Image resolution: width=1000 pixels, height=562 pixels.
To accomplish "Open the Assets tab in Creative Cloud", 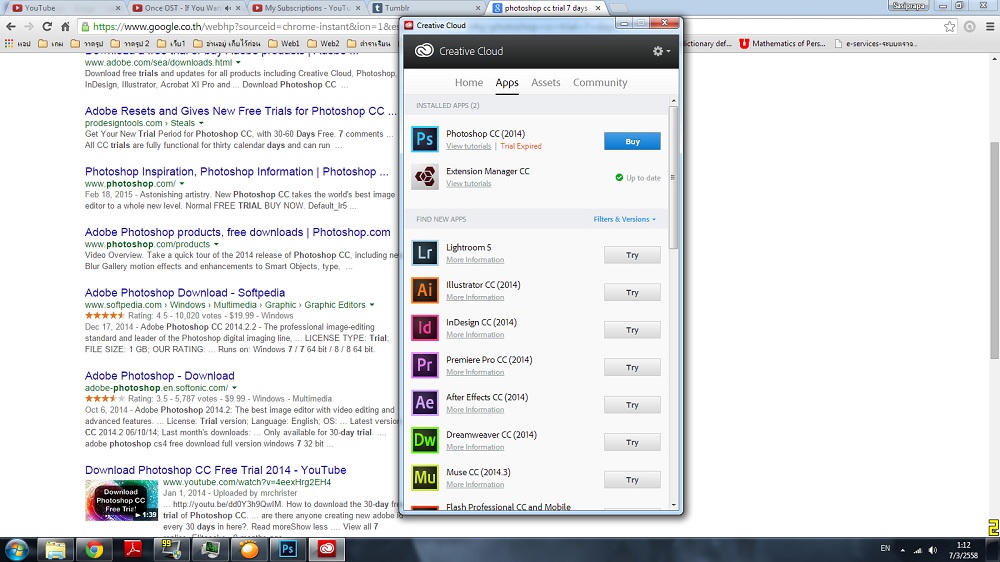I will tap(546, 82).
